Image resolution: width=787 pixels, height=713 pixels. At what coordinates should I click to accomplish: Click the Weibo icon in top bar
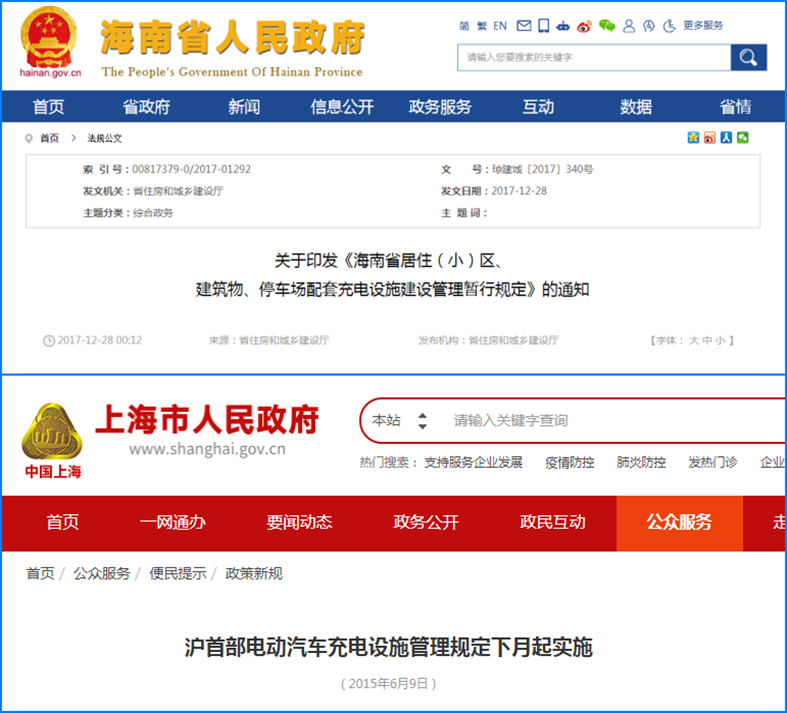click(x=585, y=26)
